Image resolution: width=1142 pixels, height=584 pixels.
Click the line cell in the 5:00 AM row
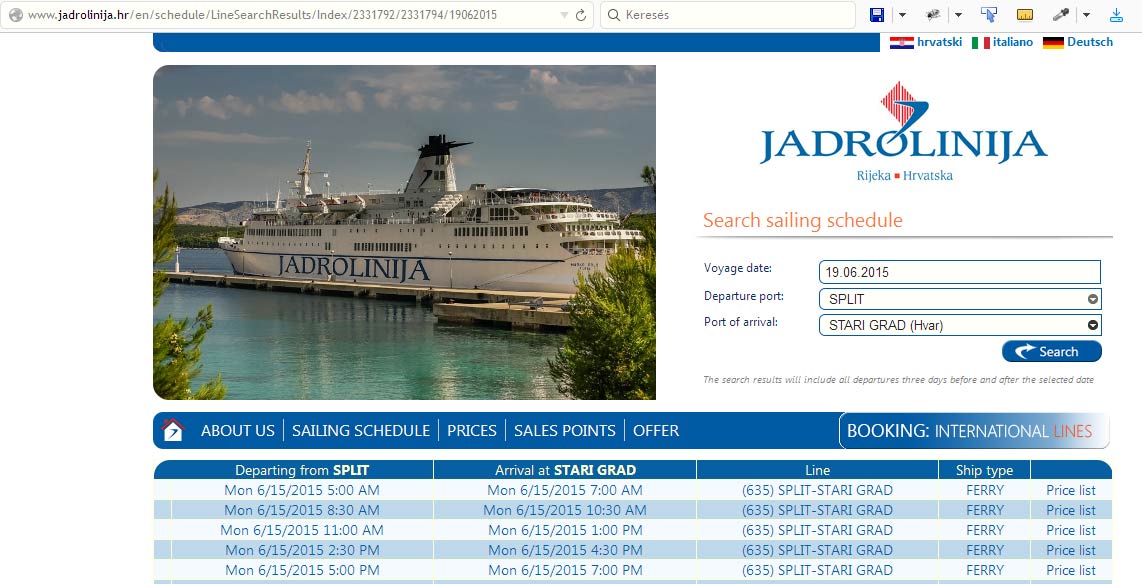tap(817, 490)
